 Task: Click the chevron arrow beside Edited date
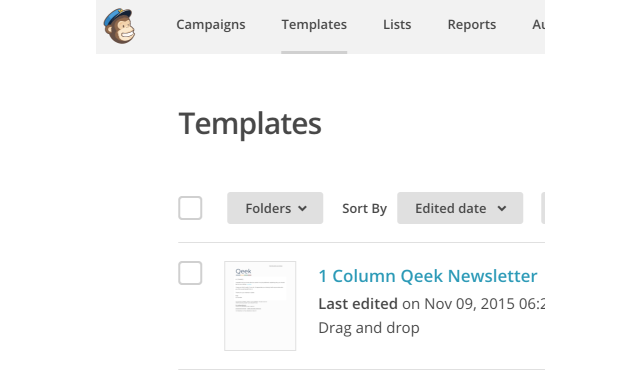502,209
